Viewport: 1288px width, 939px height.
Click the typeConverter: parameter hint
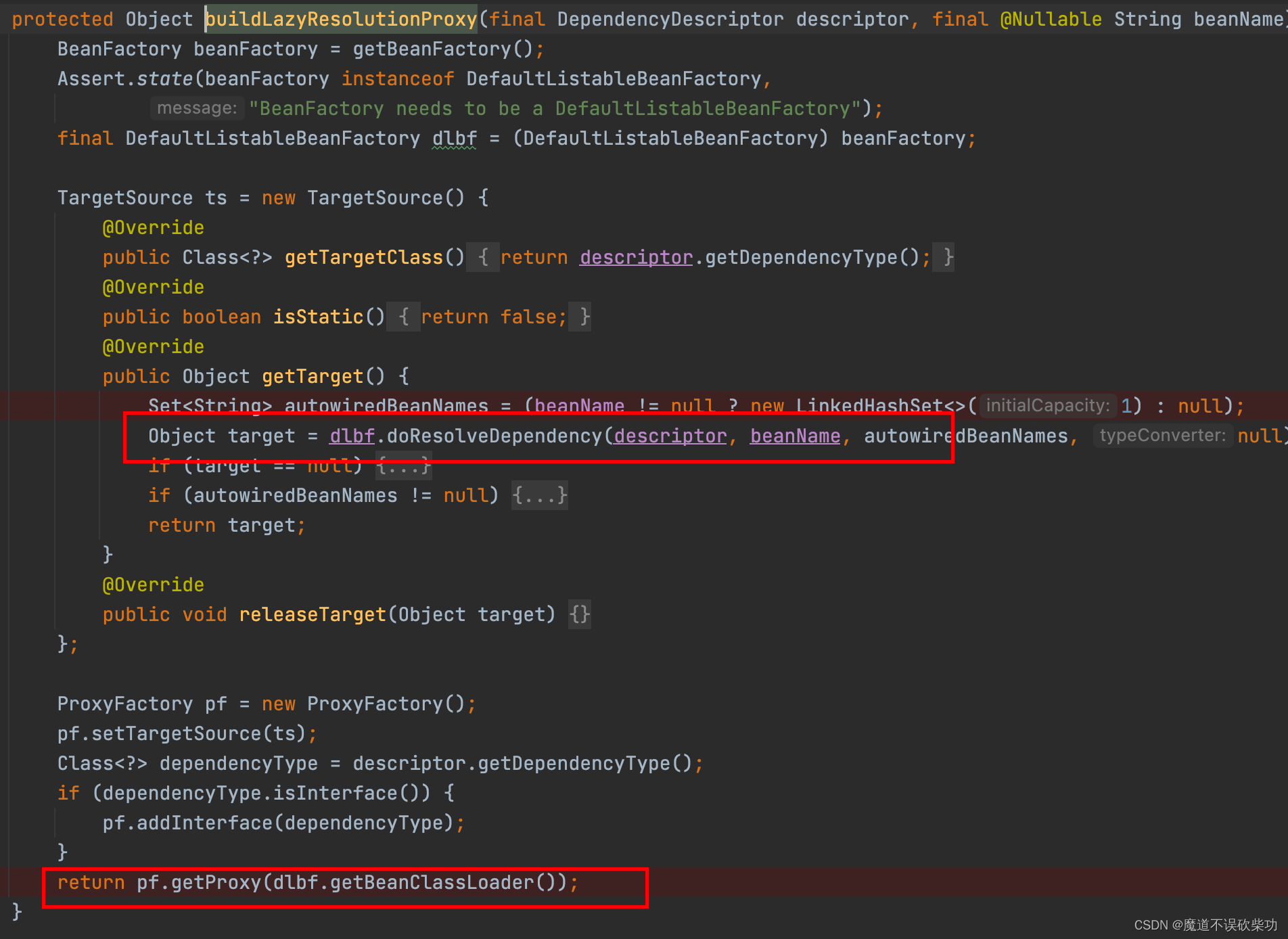point(1163,435)
